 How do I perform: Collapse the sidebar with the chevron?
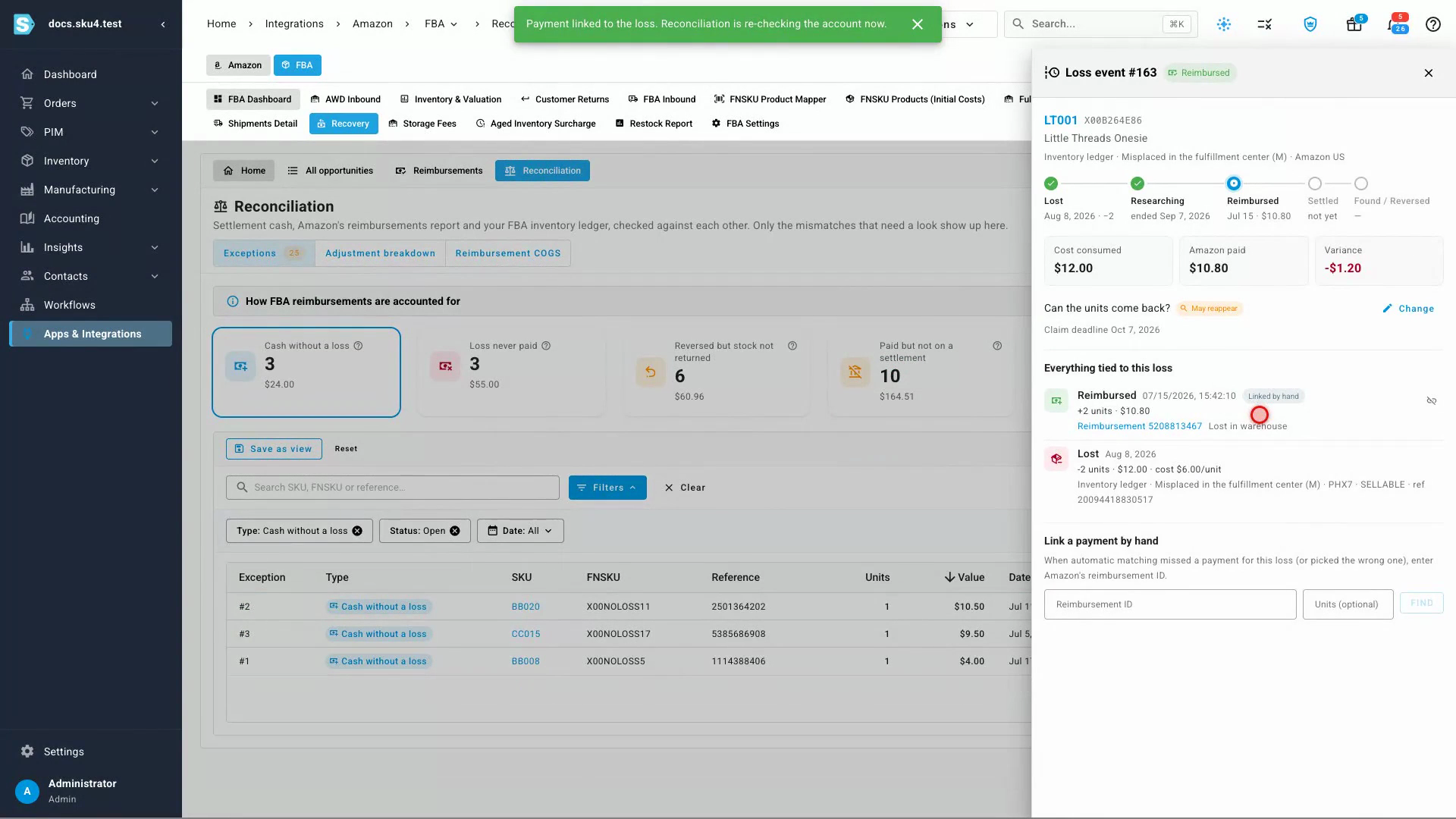tap(163, 24)
